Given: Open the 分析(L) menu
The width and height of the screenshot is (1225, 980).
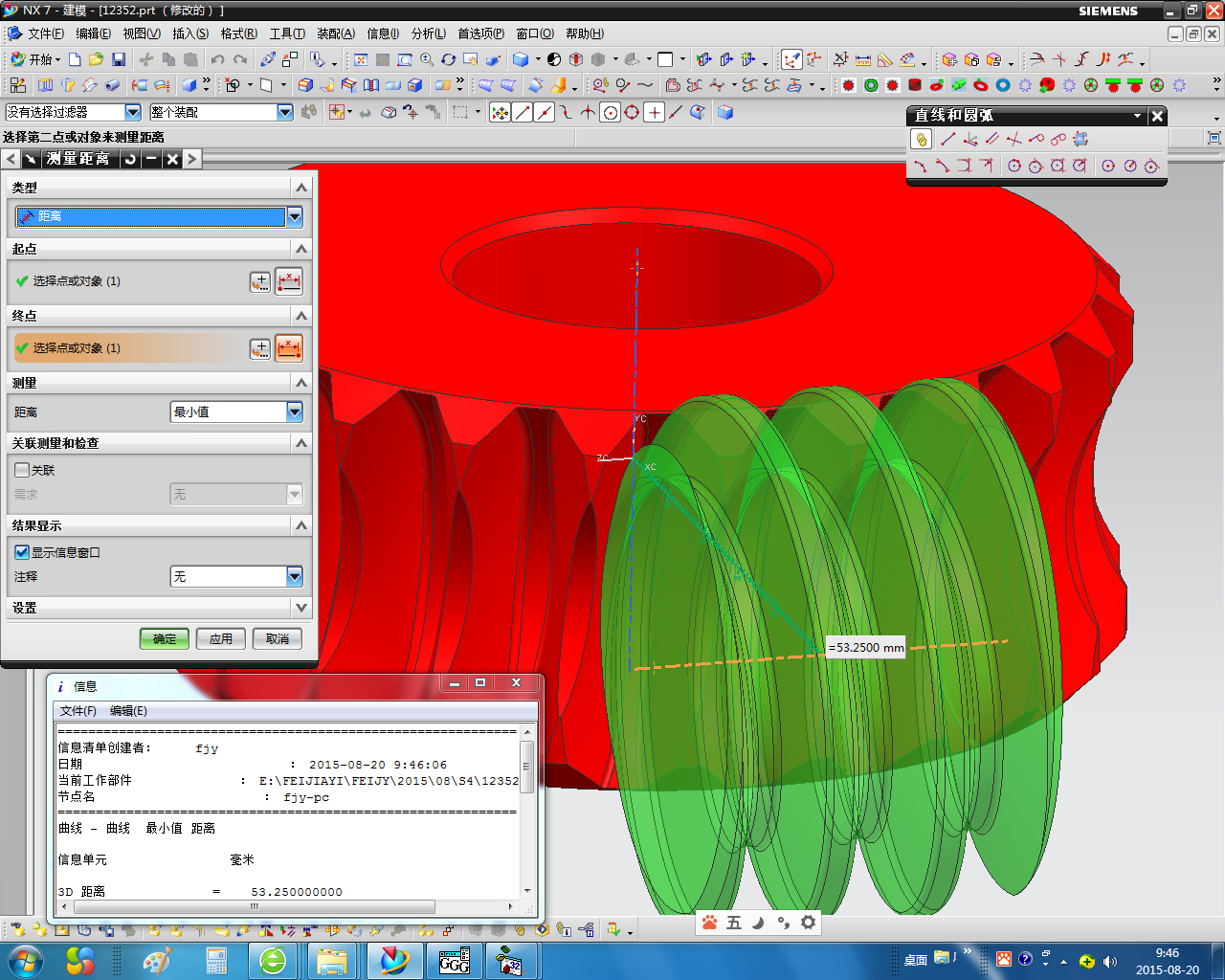Looking at the screenshot, I should pos(429,33).
